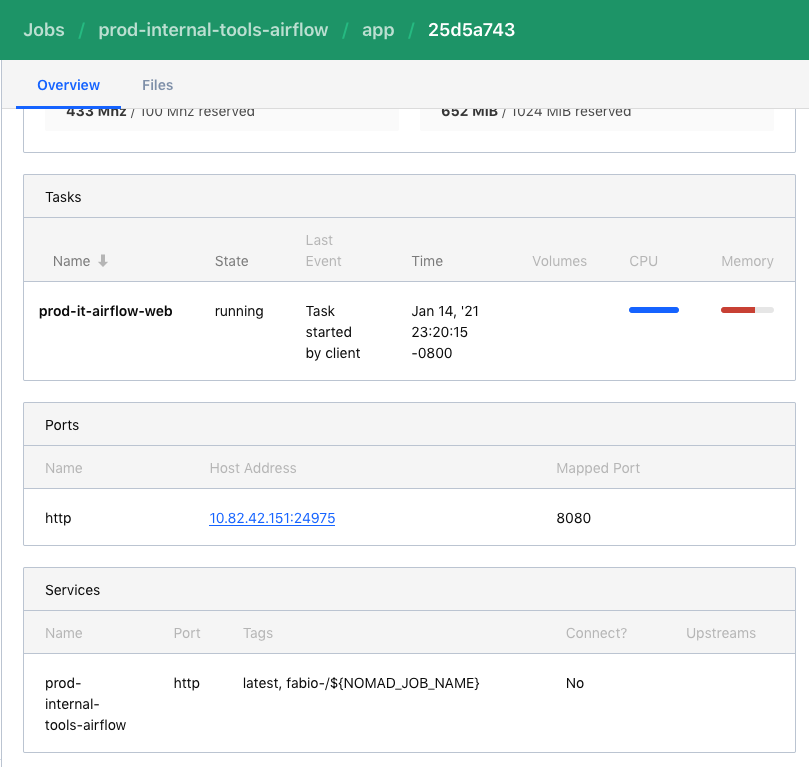The height and width of the screenshot is (767, 809).
Task: Click the Upstreams column header
Action: (x=720, y=633)
